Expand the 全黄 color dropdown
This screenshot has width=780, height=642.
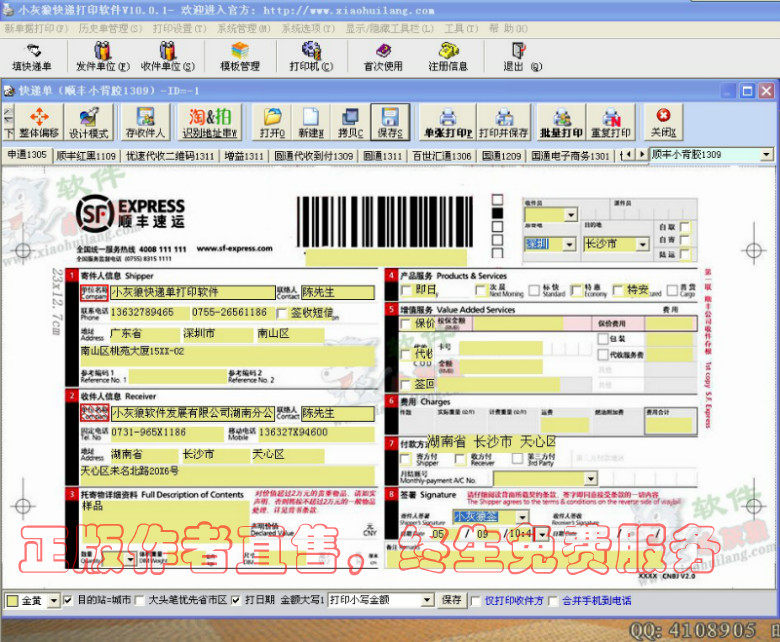tap(54, 601)
